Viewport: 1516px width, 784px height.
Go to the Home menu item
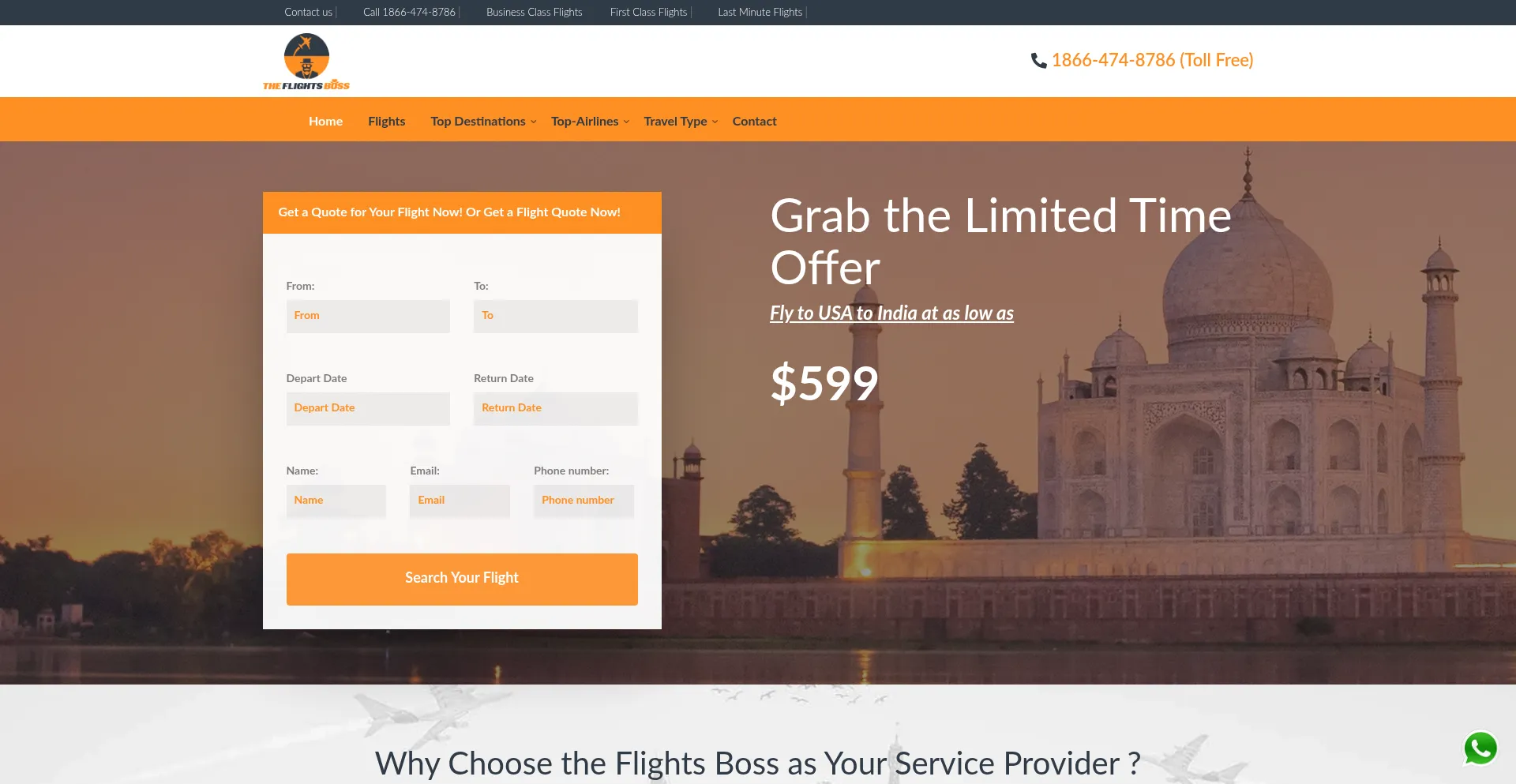point(325,121)
